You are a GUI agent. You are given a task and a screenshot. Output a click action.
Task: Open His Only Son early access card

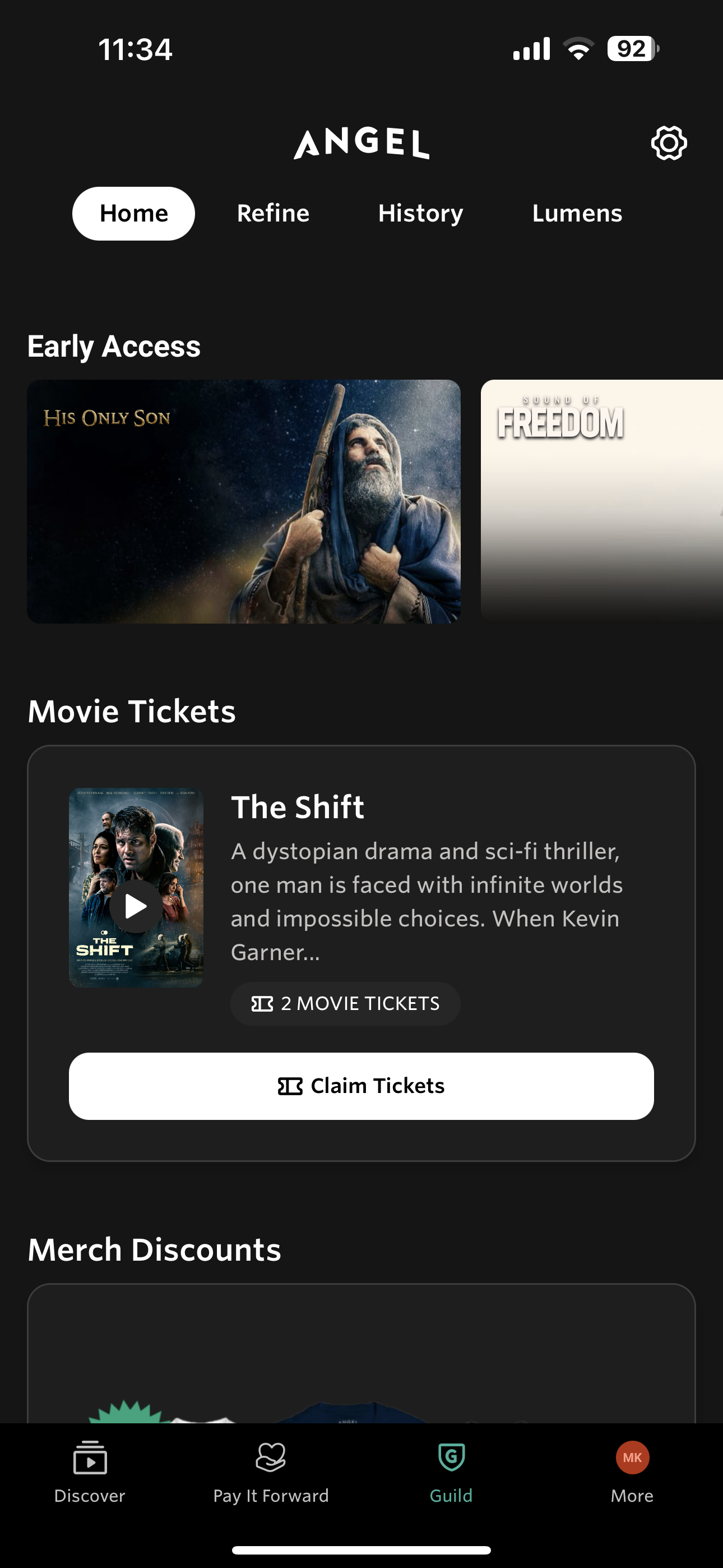pos(243,501)
